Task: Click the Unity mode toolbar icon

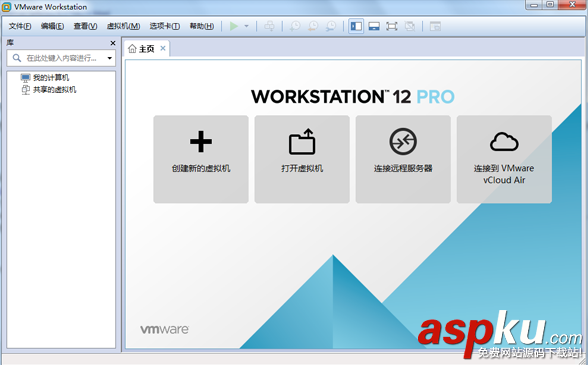Action: pos(410,26)
